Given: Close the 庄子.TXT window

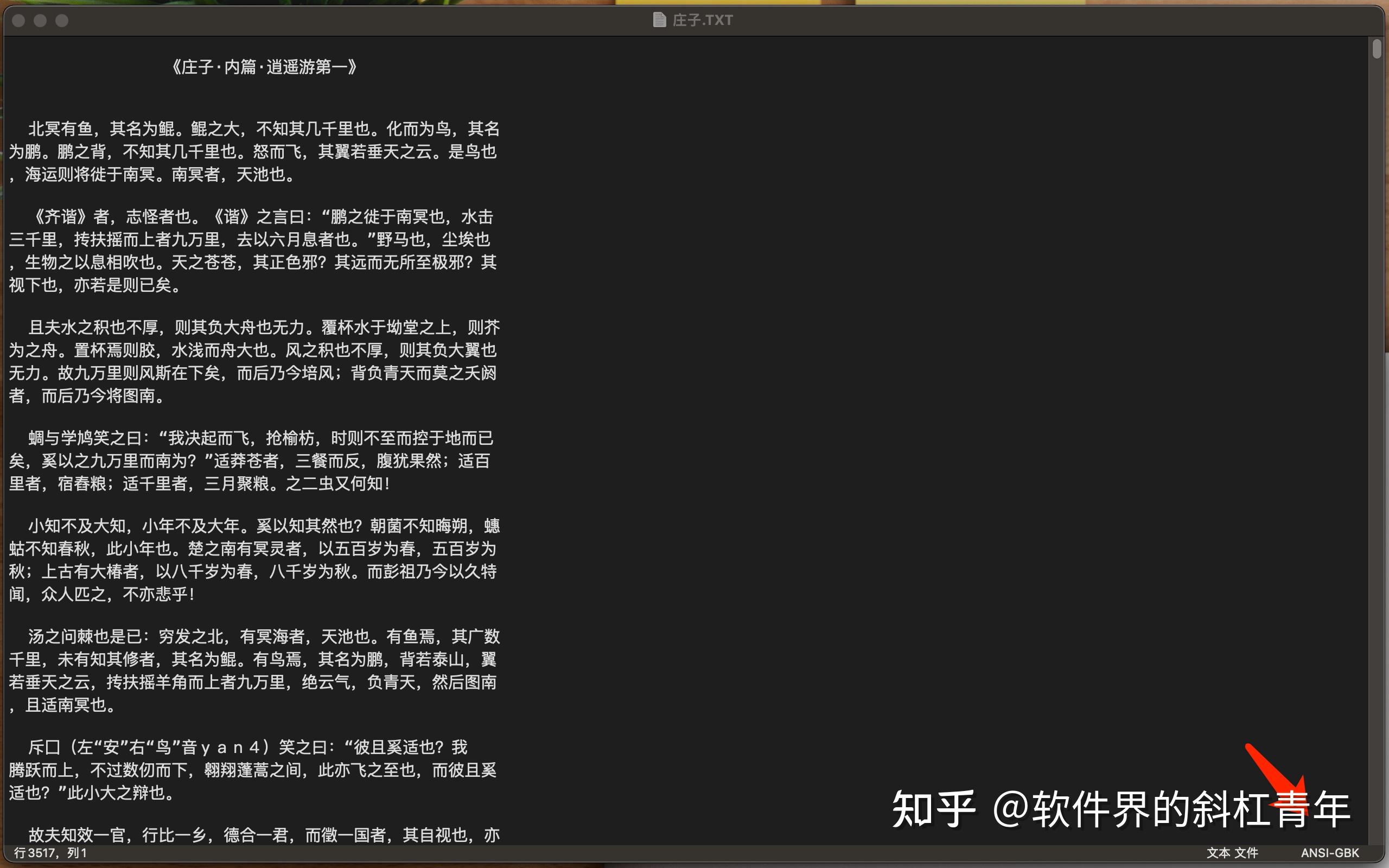Looking at the screenshot, I should pyautogui.click(x=18, y=21).
